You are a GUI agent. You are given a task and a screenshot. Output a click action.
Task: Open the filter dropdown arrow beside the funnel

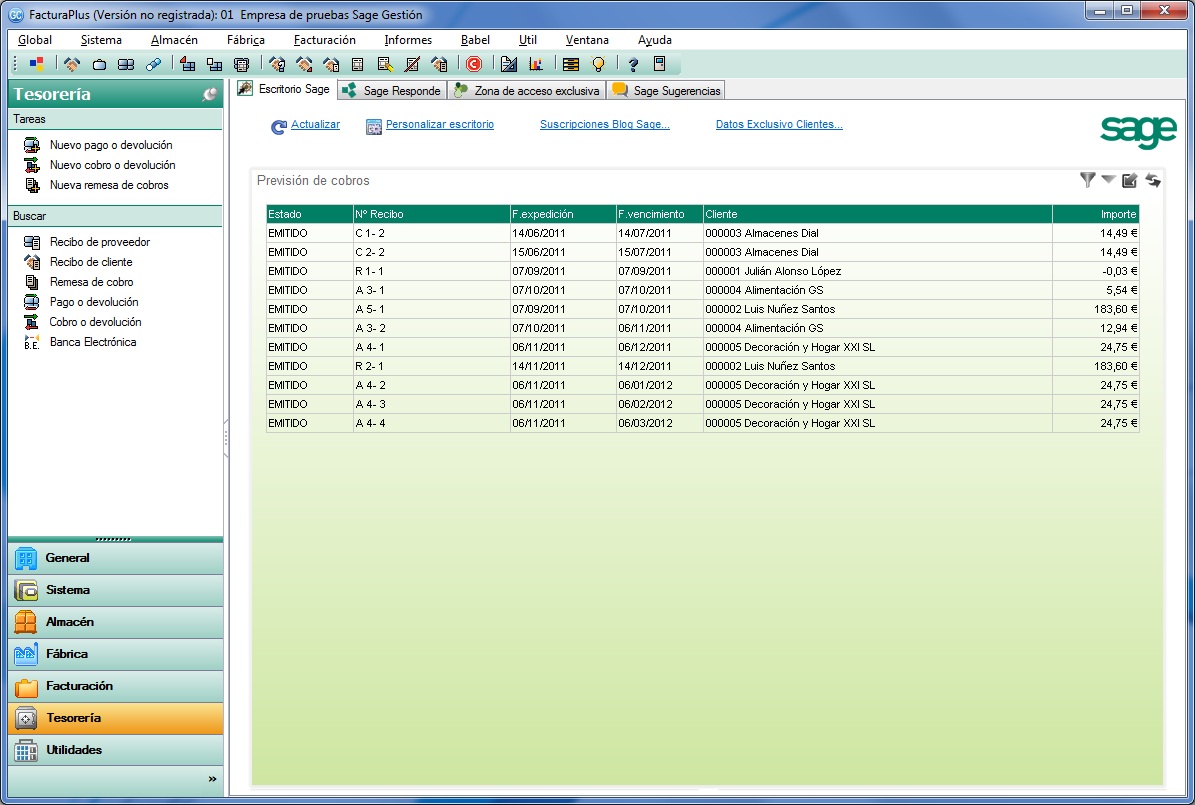coord(1109,180)
